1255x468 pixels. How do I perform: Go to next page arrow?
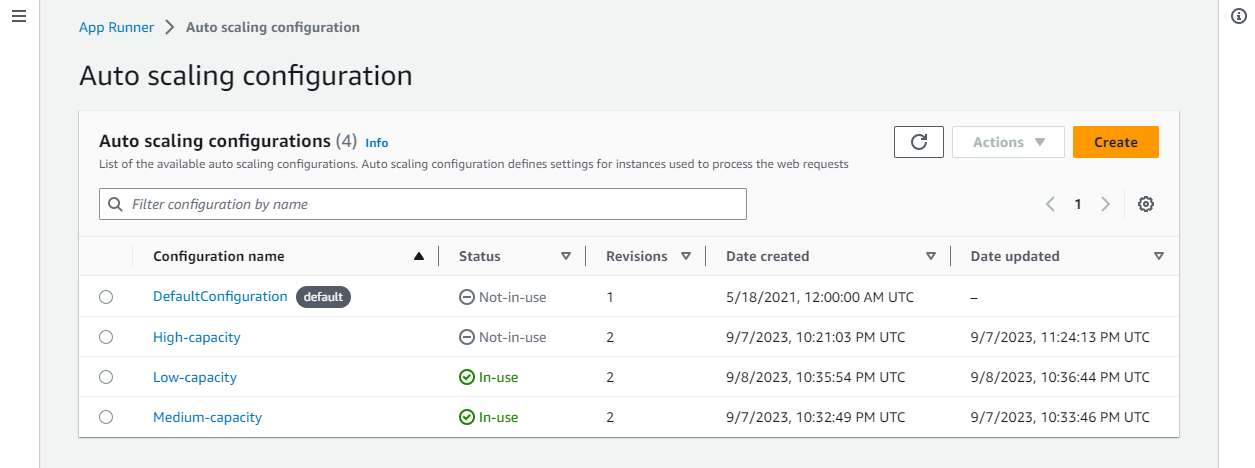[1105, 204]
